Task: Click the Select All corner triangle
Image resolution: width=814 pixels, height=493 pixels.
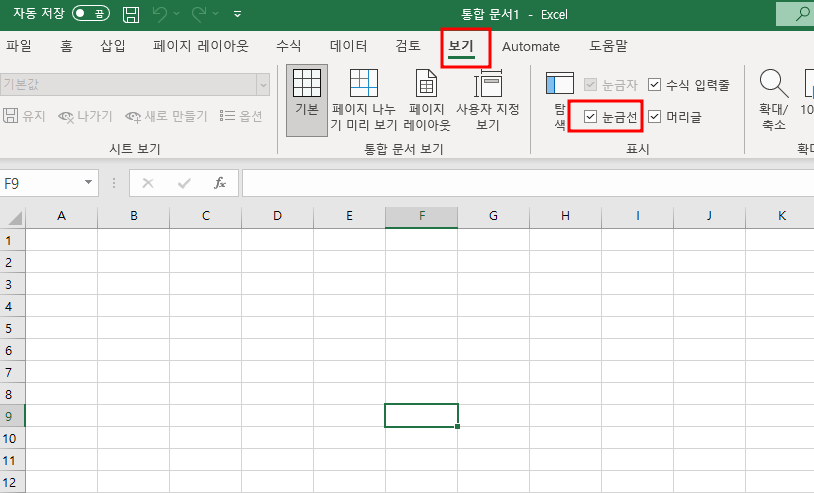Action: pos(13,217)
